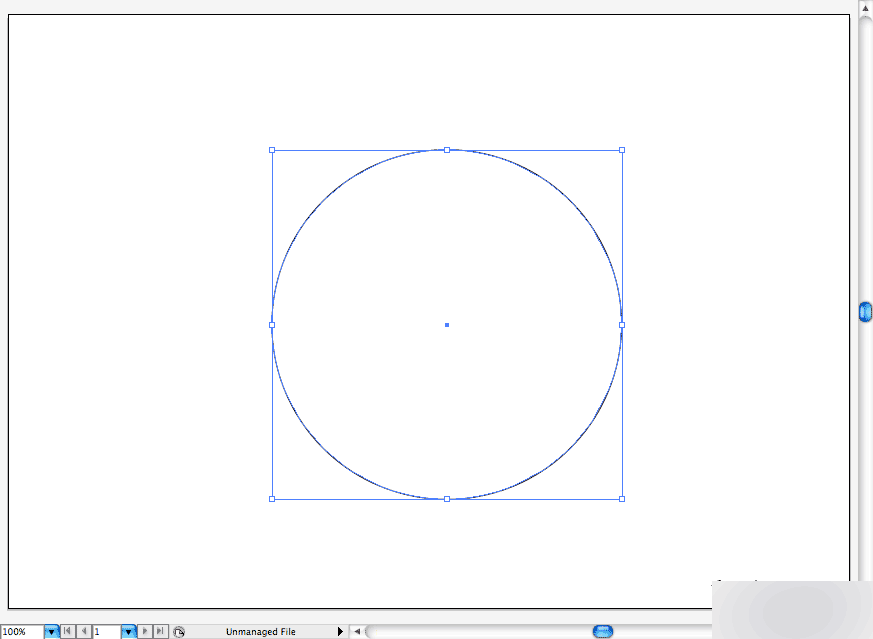Click the top-right bounding box handle

[x=622, y=150]
